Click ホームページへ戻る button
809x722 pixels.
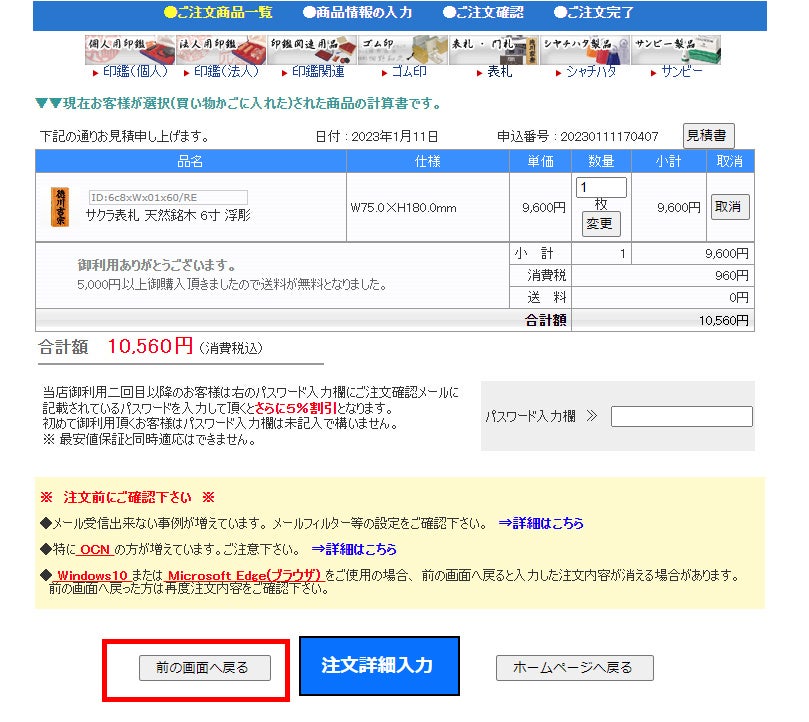[x=575, y=668]
